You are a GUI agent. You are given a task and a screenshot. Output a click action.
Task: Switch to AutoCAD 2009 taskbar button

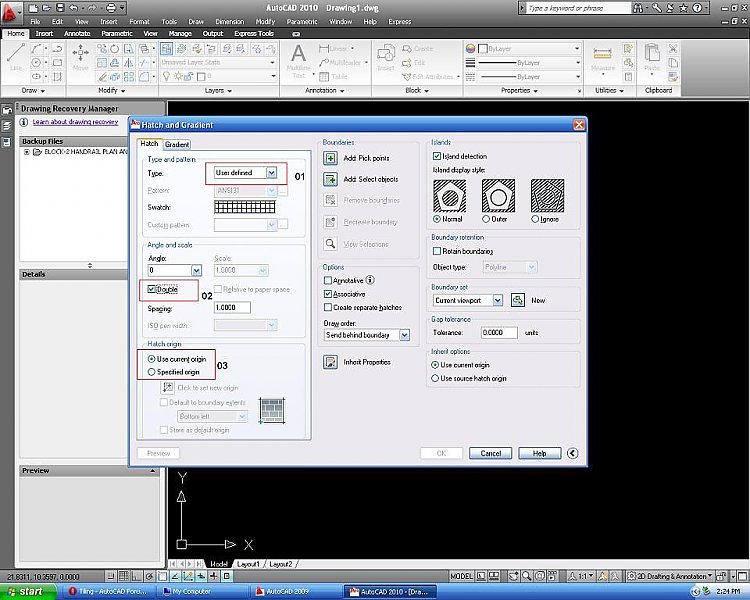point(297,591)
